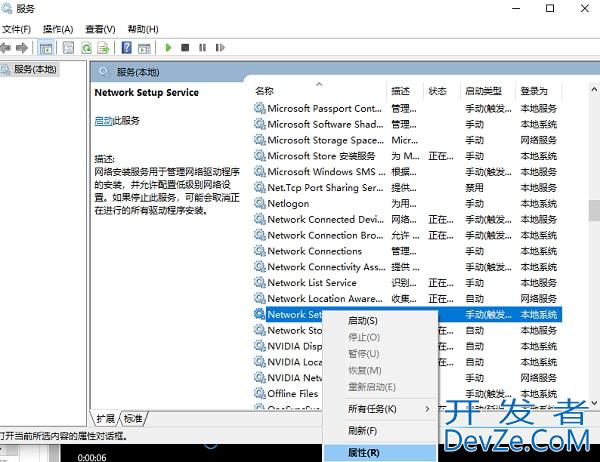Viewport: 600px width, 462px height.
Task: Open the 文件(F) menu
Action: point(16,29)
